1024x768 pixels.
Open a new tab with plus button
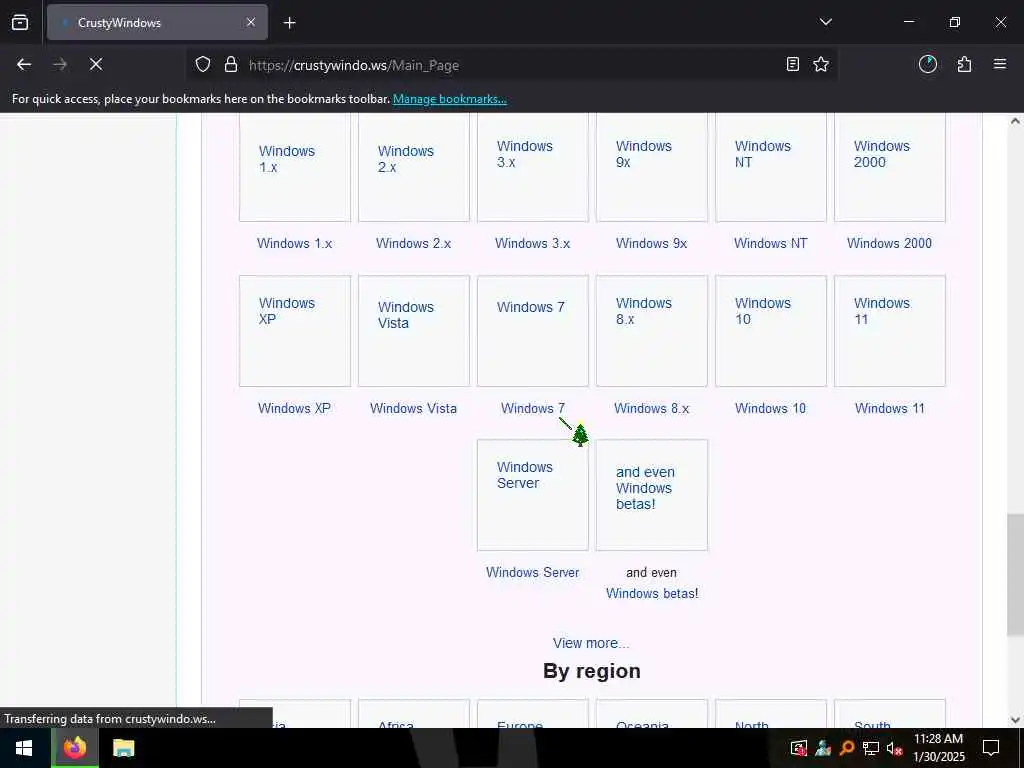[290, 23]
